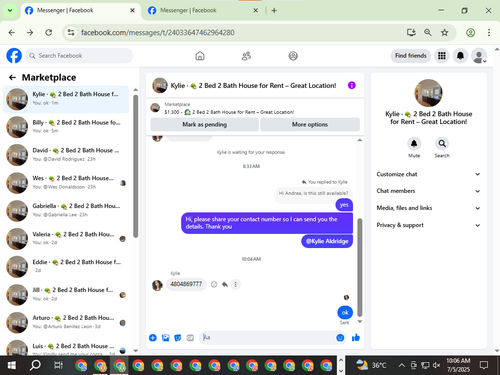Image resolution: width=500 pixels, height=375 pixels.
Task: Switch to second Messenger browser tab
Action: pyautogui.click(x=202, y=11)
